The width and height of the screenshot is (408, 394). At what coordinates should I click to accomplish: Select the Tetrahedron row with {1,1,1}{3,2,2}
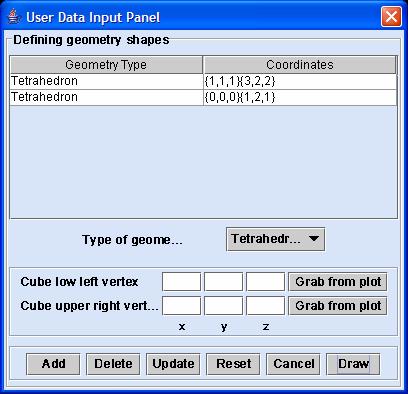[x=204, y=81]
